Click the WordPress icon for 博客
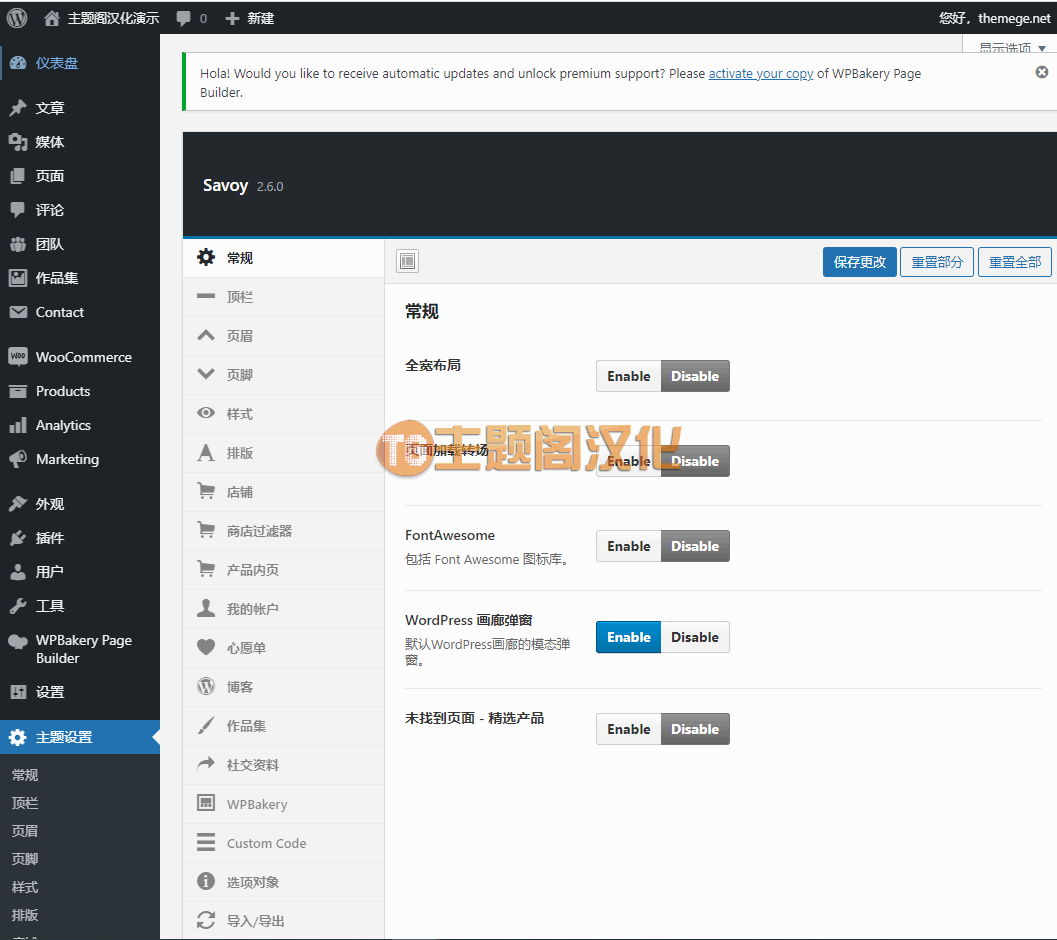 (x=206, y=686)
